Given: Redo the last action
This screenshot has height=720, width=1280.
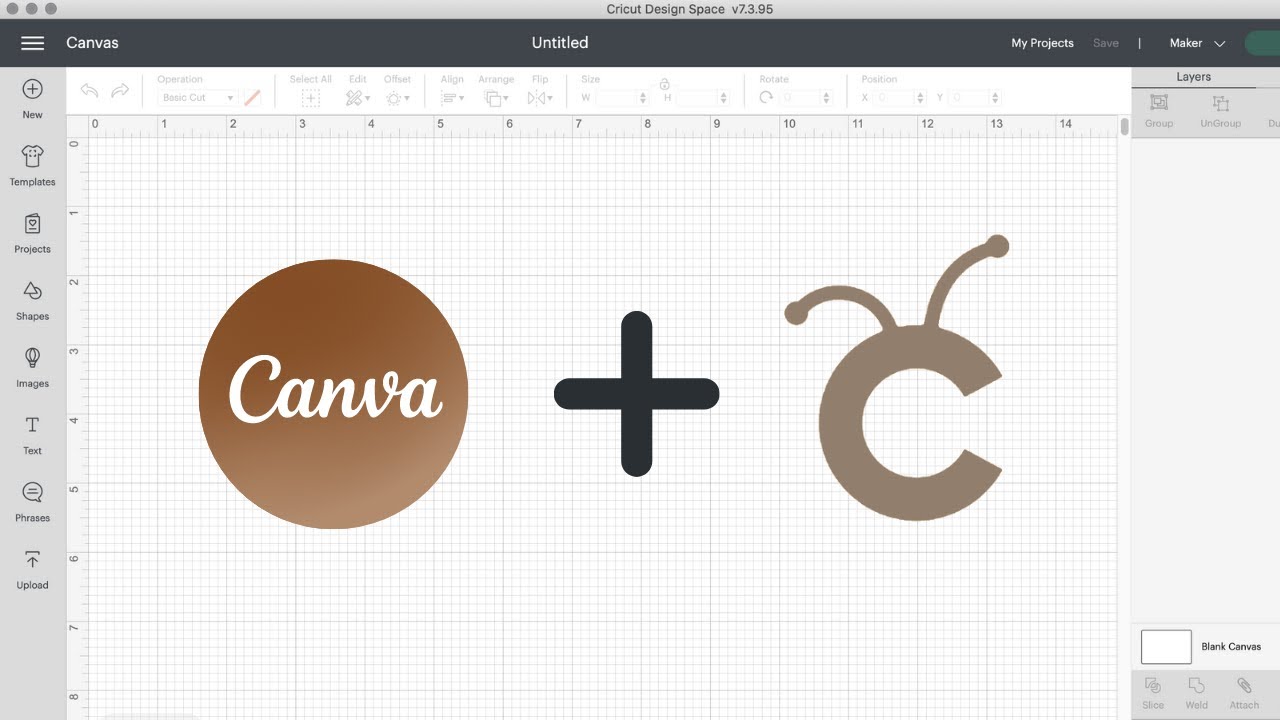Looking at the screenshot, I should click(120, 91).
